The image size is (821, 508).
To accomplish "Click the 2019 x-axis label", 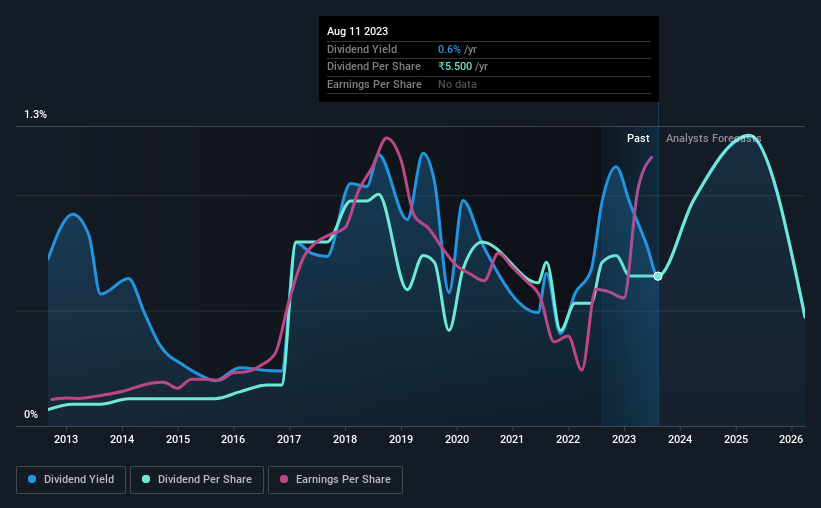I will pos(401,439).
